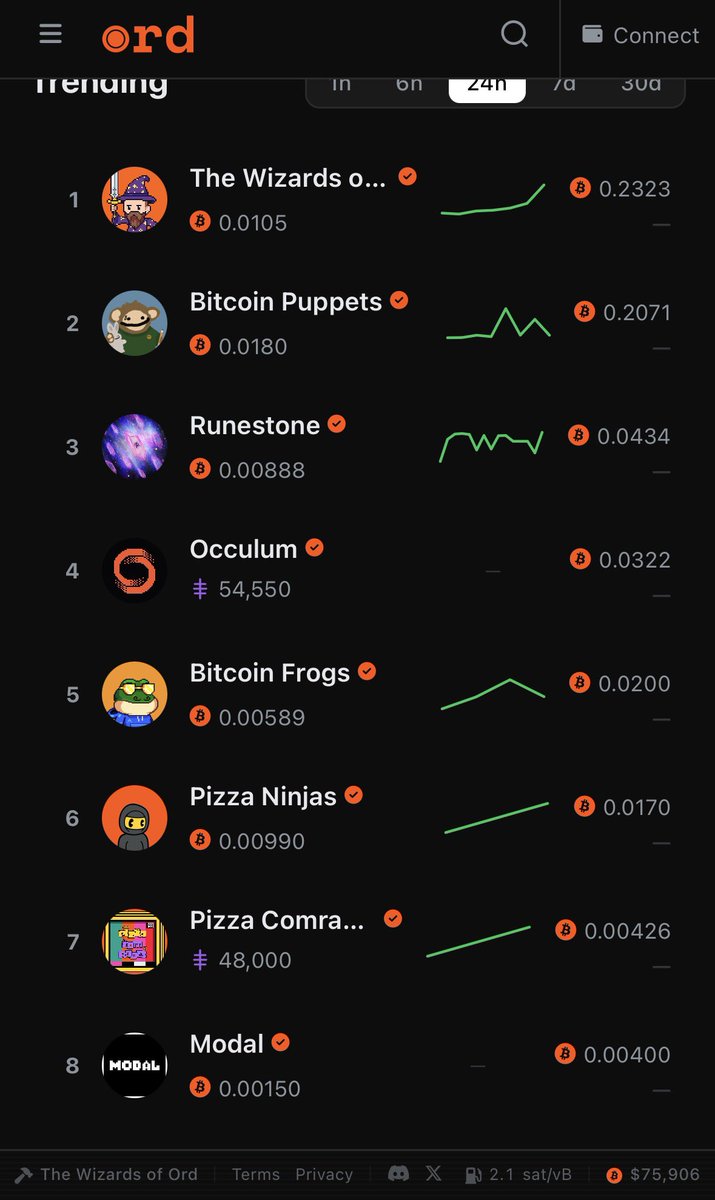This screenshot has width=715, height=1200.
Task: Open the X social icon in footer
Action: coord(434,1174)
